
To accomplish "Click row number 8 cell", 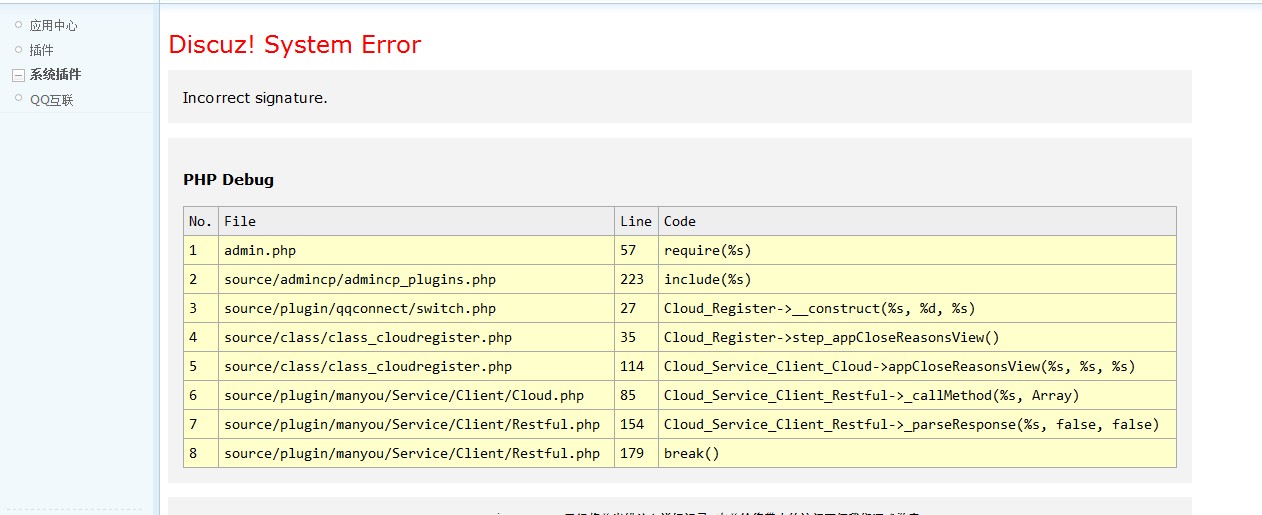I will [201, 453].
